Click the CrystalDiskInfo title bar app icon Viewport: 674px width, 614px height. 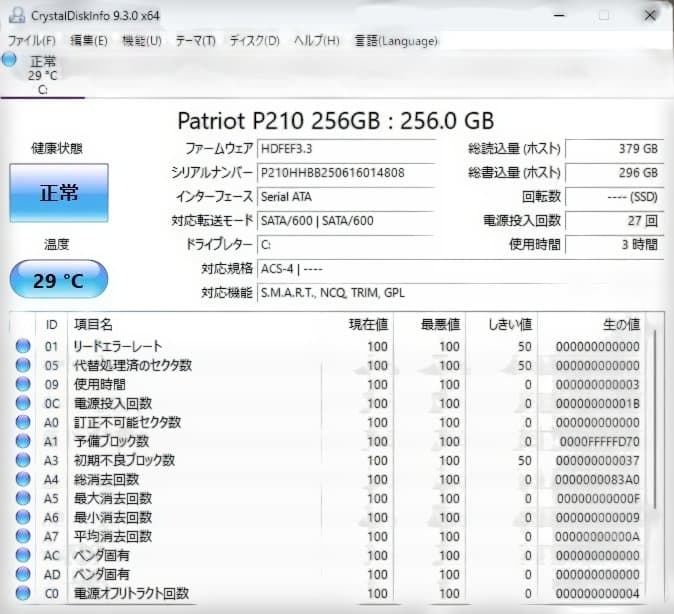tap(17, 15)
